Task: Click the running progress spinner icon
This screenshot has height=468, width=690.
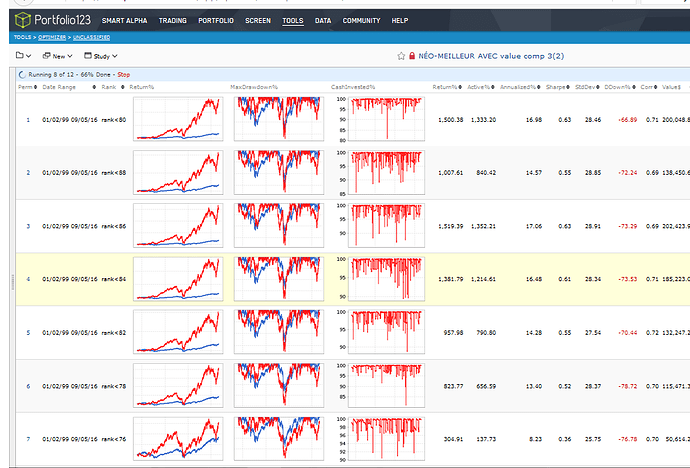Action: (x=22, y=75)
